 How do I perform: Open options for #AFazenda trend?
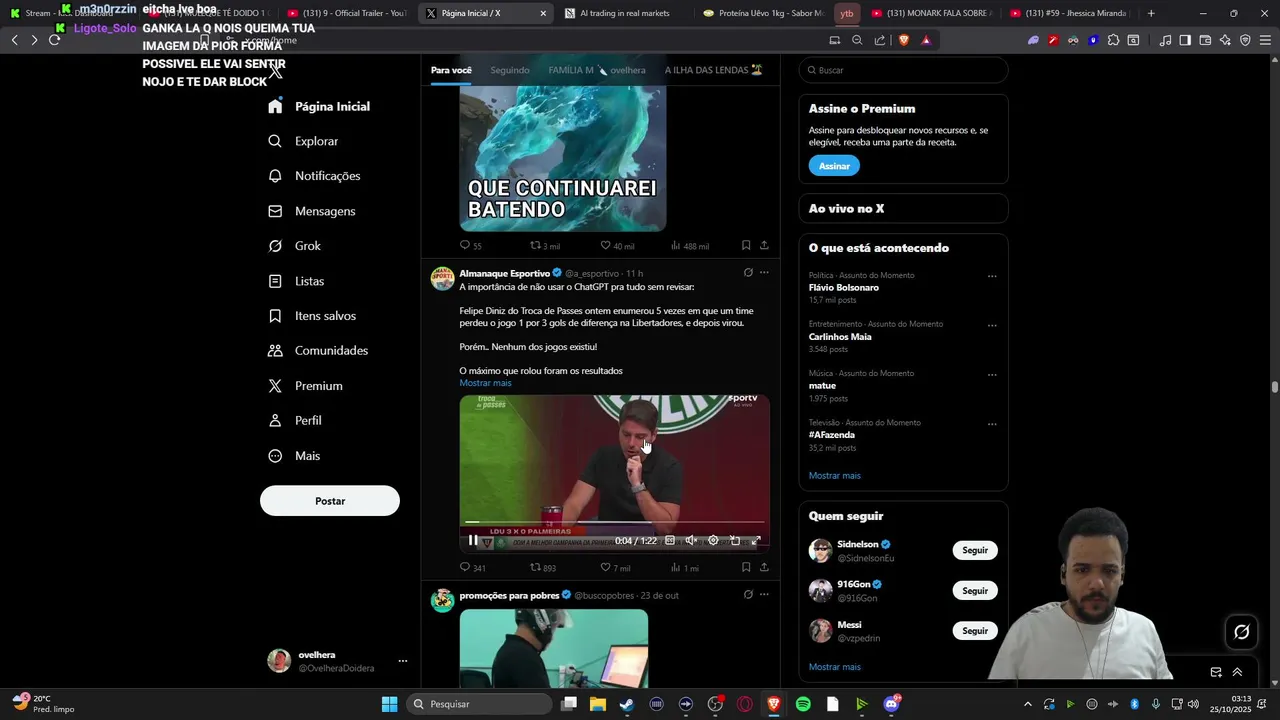point(992,424)
